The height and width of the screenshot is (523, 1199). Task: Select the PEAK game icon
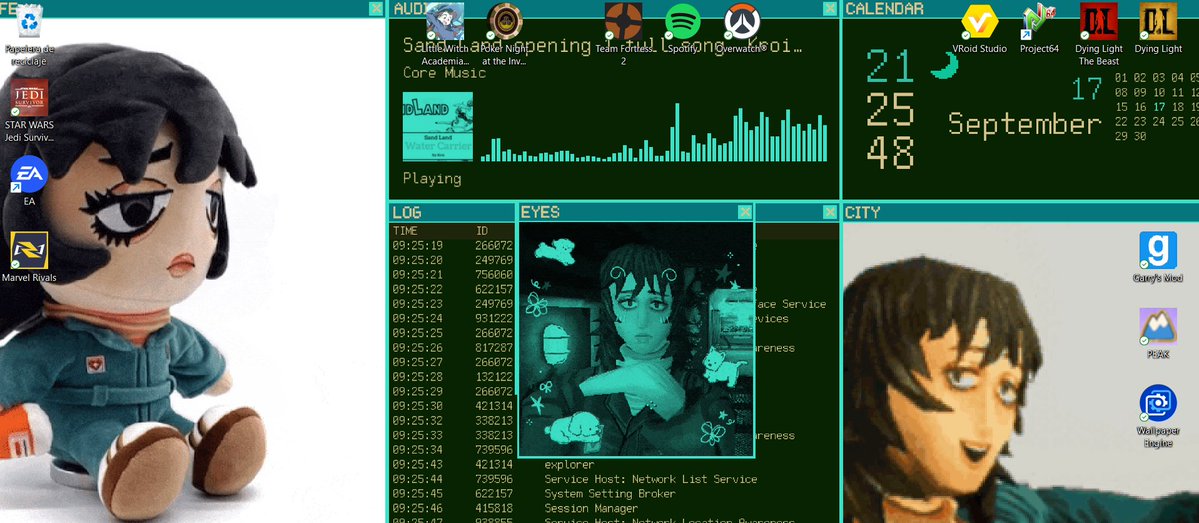1158,333
